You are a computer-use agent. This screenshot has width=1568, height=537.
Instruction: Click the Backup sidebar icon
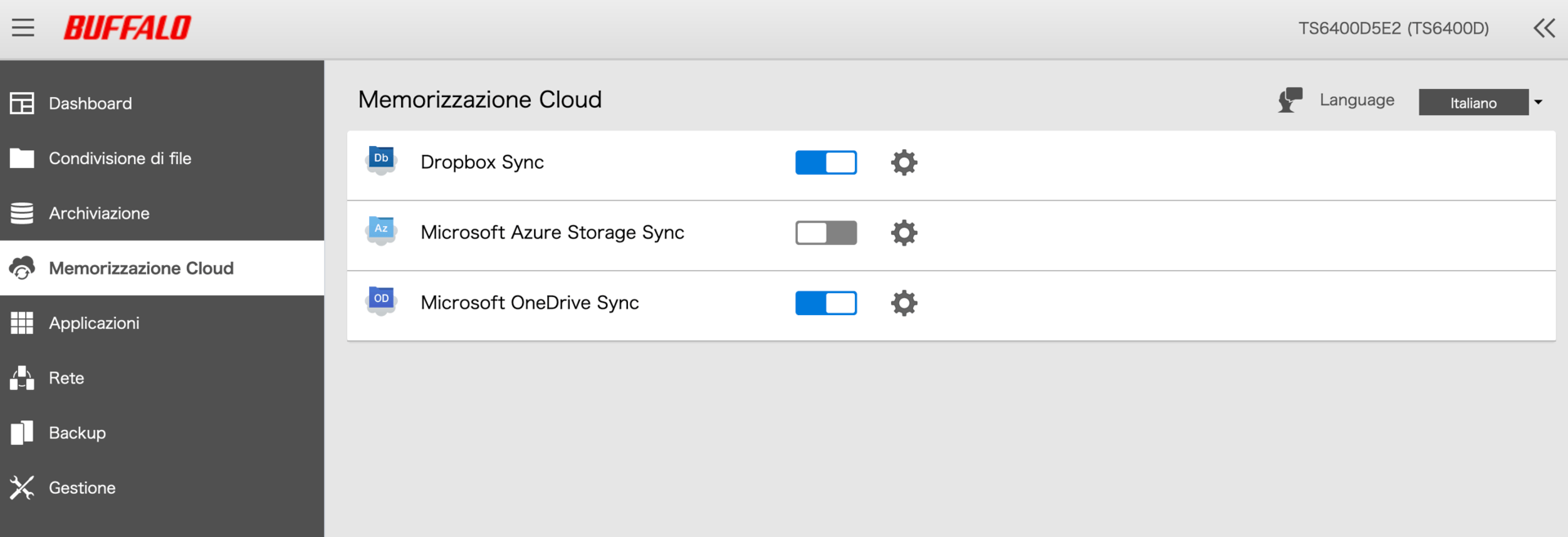click(x=22, y=433)
